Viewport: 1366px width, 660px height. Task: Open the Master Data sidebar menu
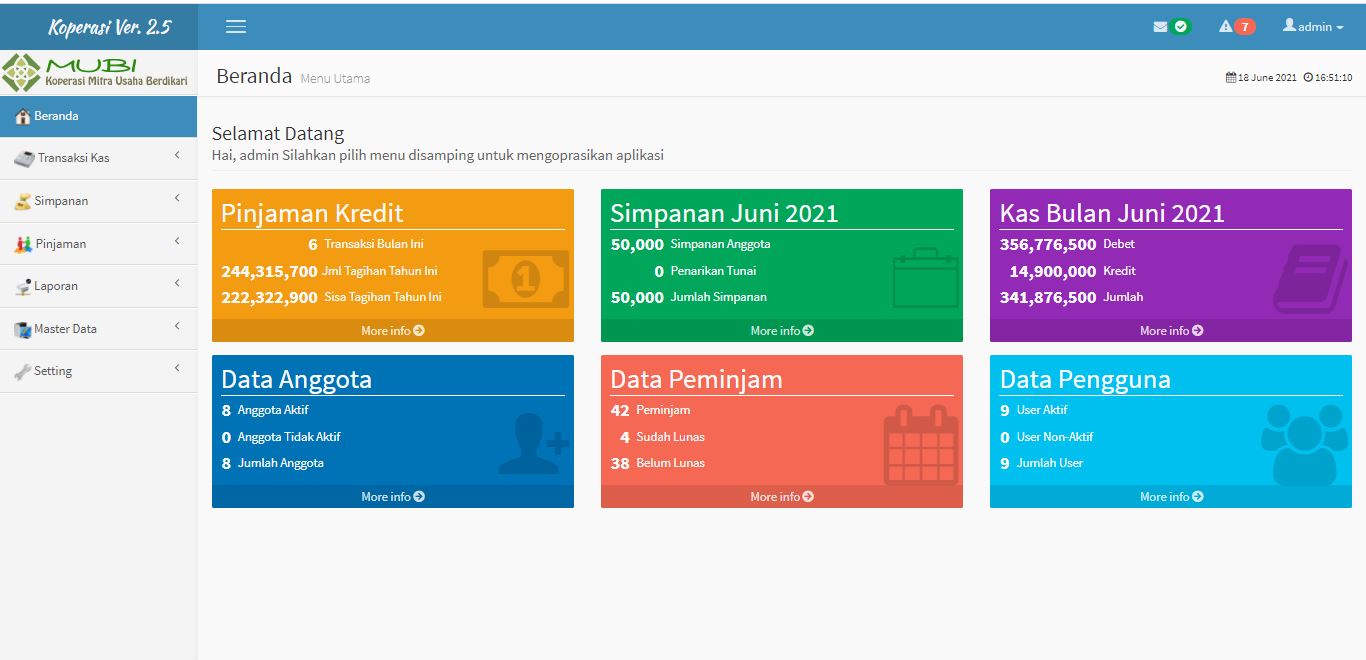coord(98,328)
